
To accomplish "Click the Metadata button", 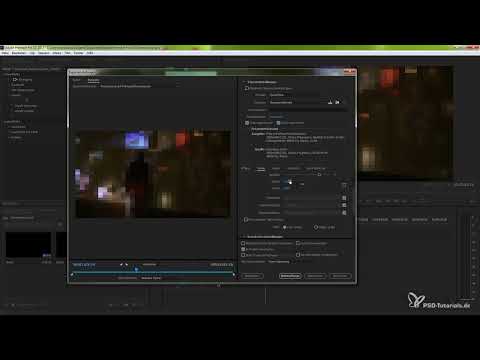I will [252, 276].
